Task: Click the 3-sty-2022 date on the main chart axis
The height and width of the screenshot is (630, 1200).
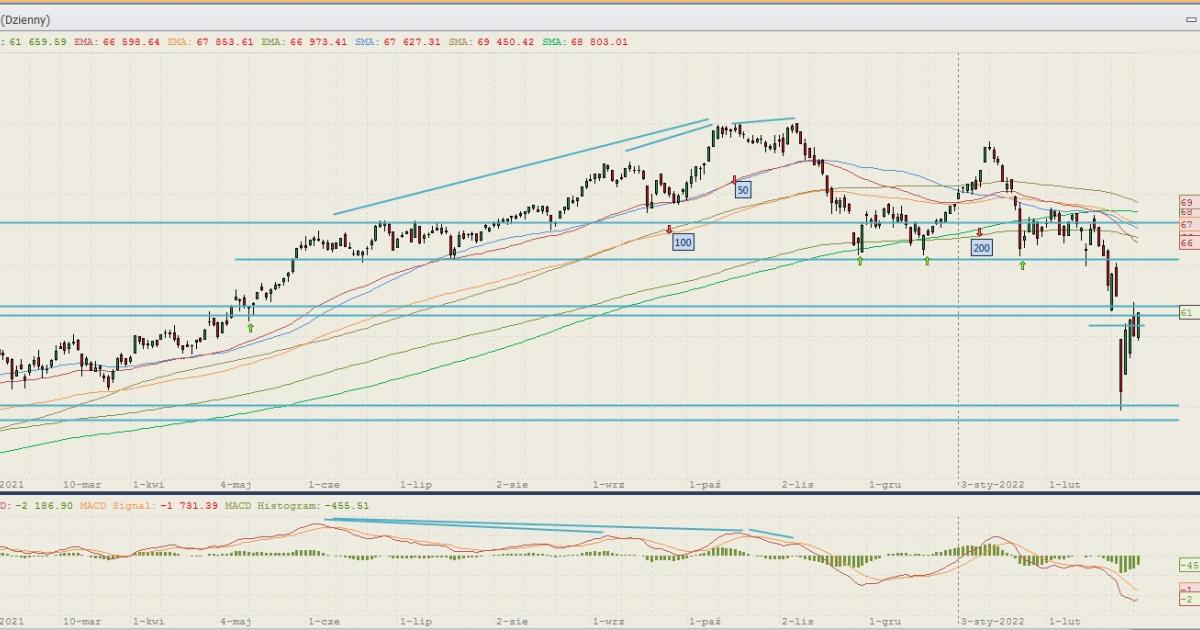Action: 993,484
